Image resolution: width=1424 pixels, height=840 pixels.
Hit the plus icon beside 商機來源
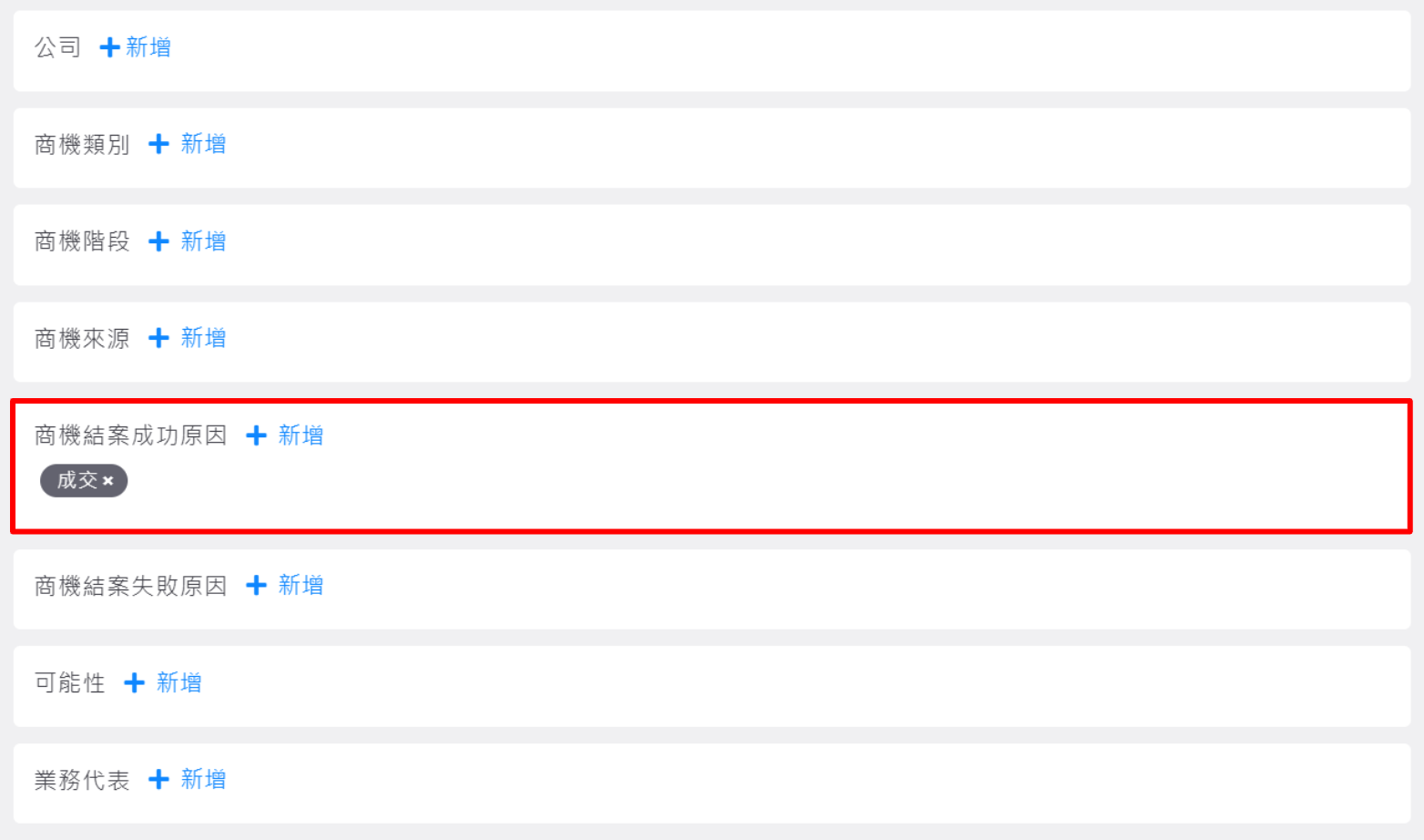point(159,338)
